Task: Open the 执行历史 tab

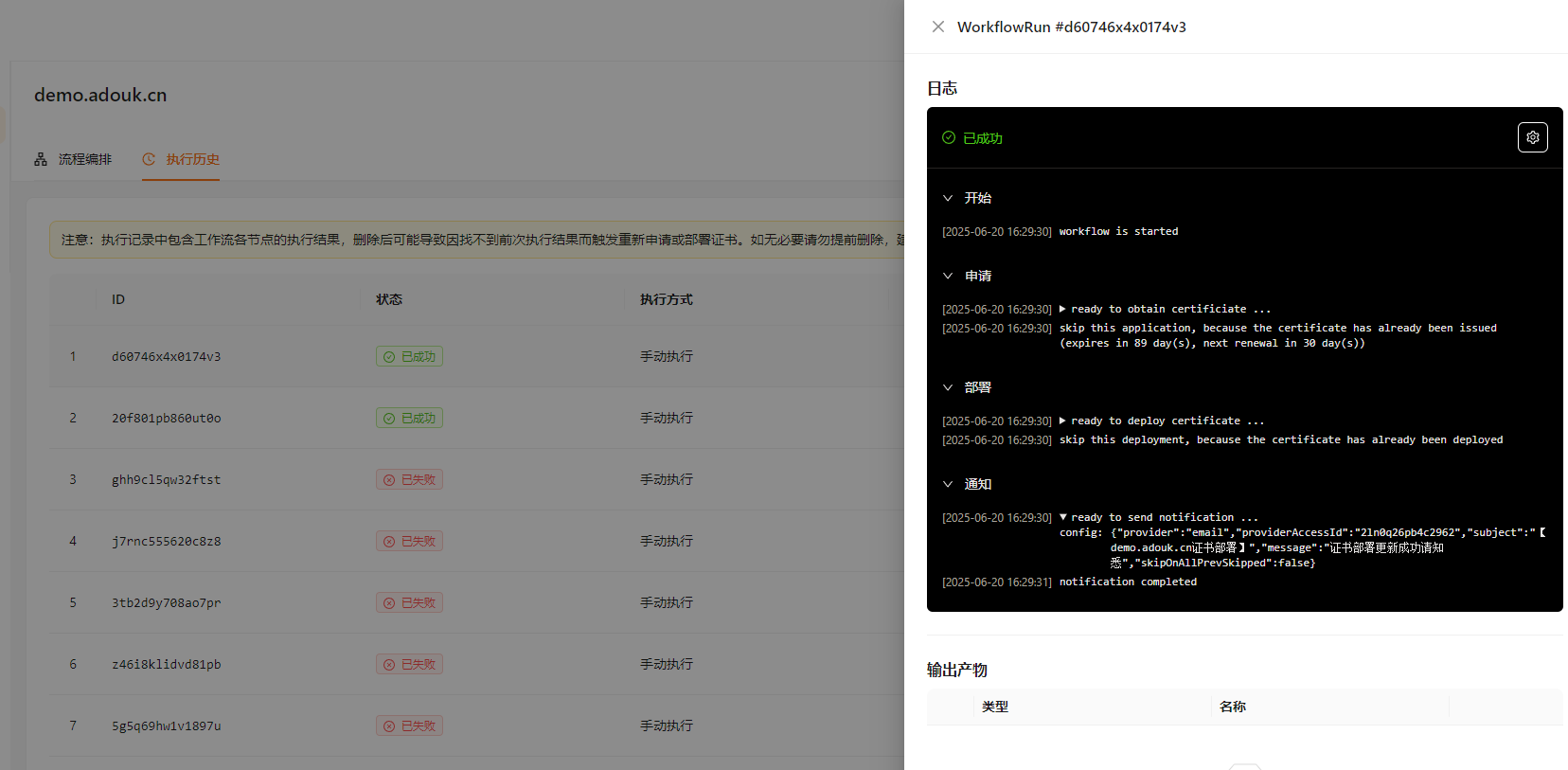Action: click(x=182, y=159)
